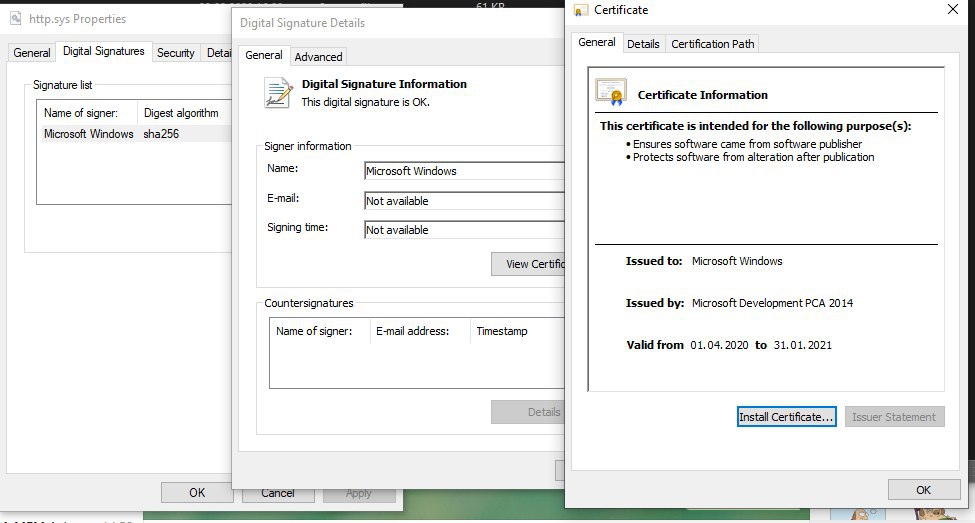Click the expiry date 31.01.2021
The height and width of the screenshot is (523, 975).
(803, 345)
